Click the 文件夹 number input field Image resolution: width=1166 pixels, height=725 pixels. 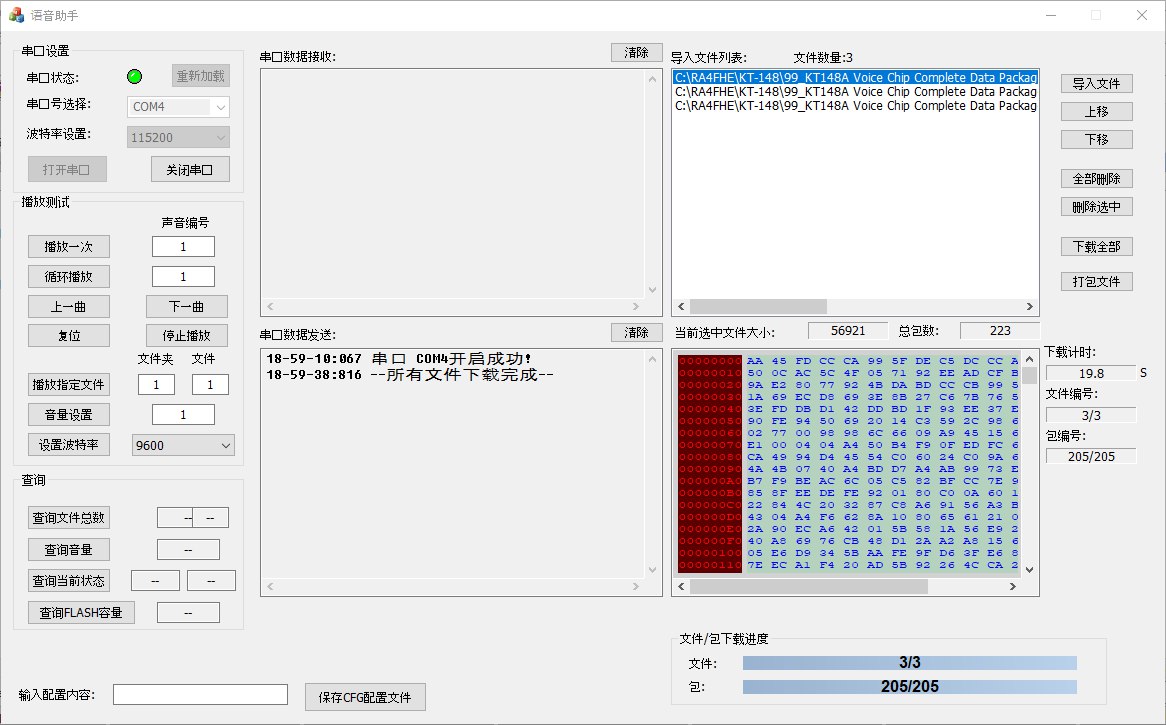pyautogui.click(x=156, y=384)
